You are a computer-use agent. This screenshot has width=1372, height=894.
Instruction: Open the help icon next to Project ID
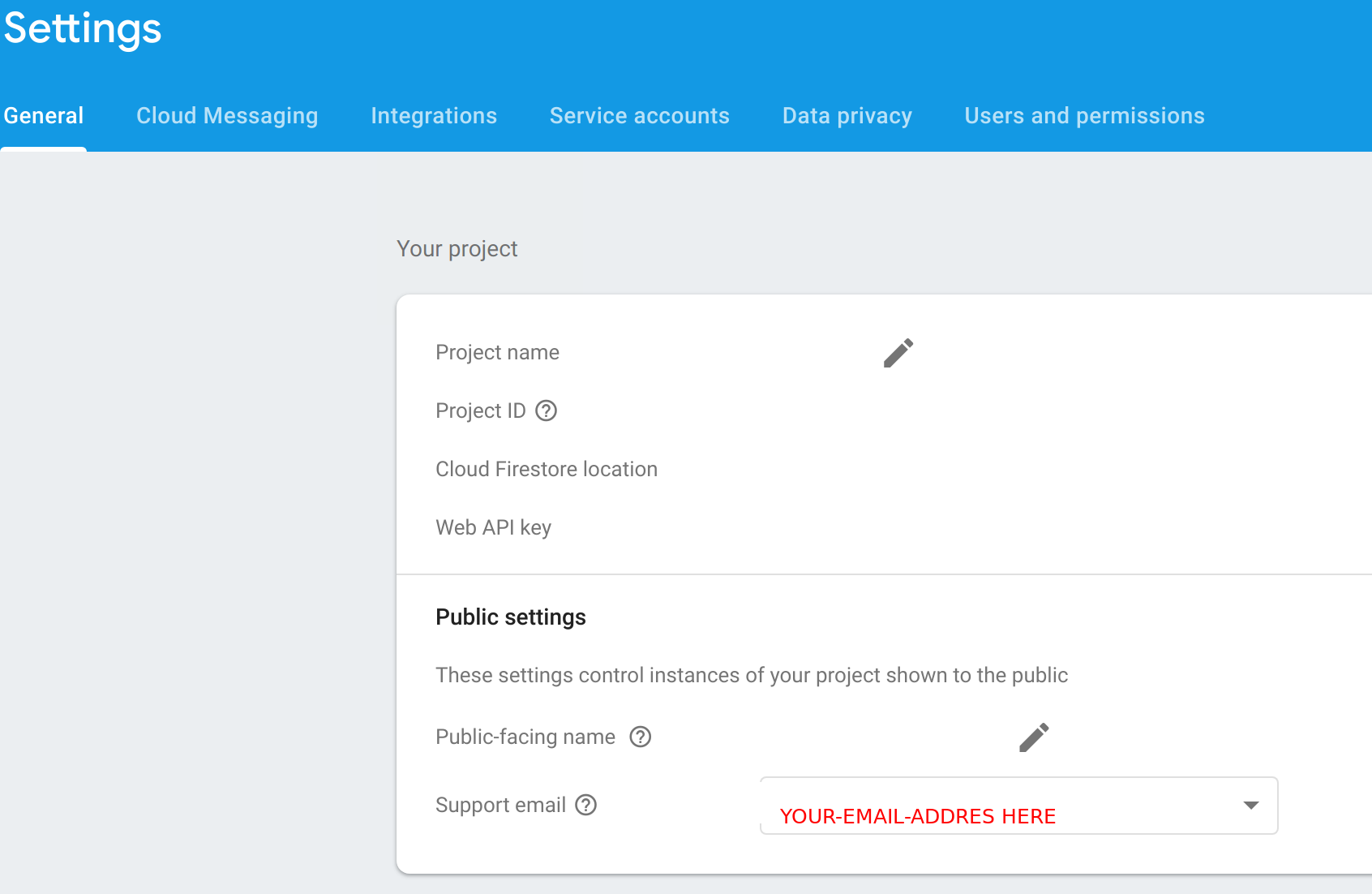547,411
